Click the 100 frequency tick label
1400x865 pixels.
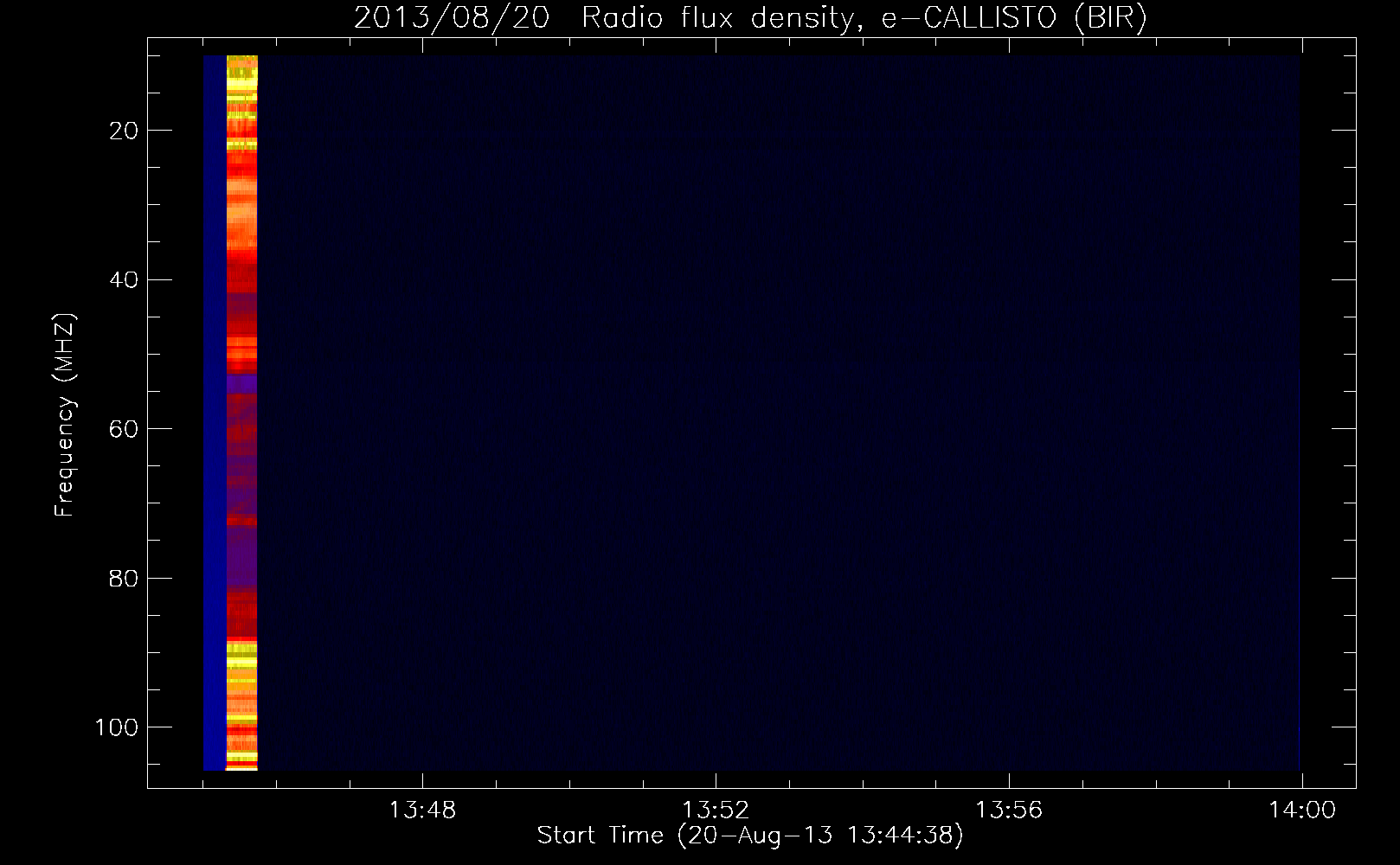(x=116, y=727)
